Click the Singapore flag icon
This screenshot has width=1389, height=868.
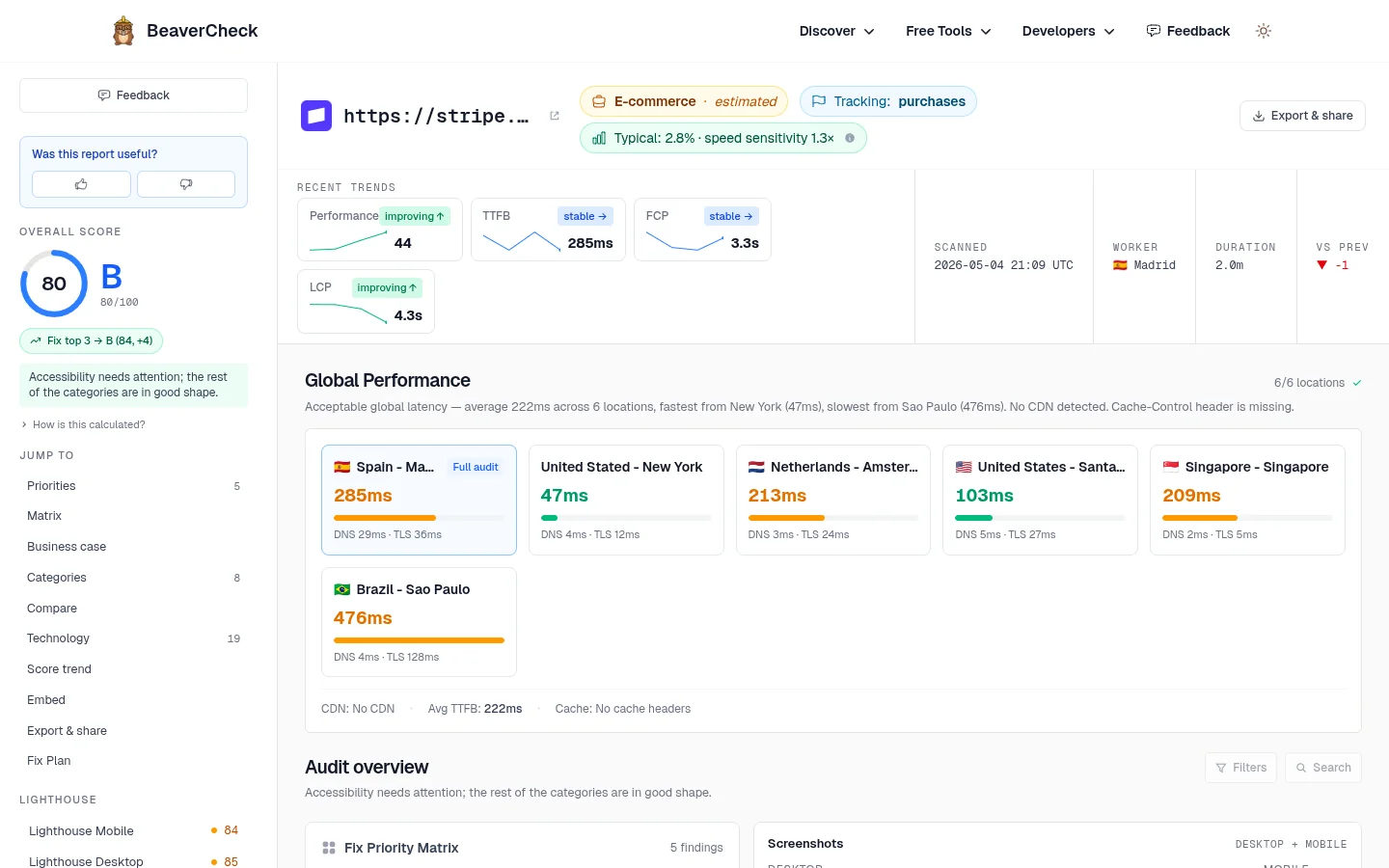tap(1171, 467)
